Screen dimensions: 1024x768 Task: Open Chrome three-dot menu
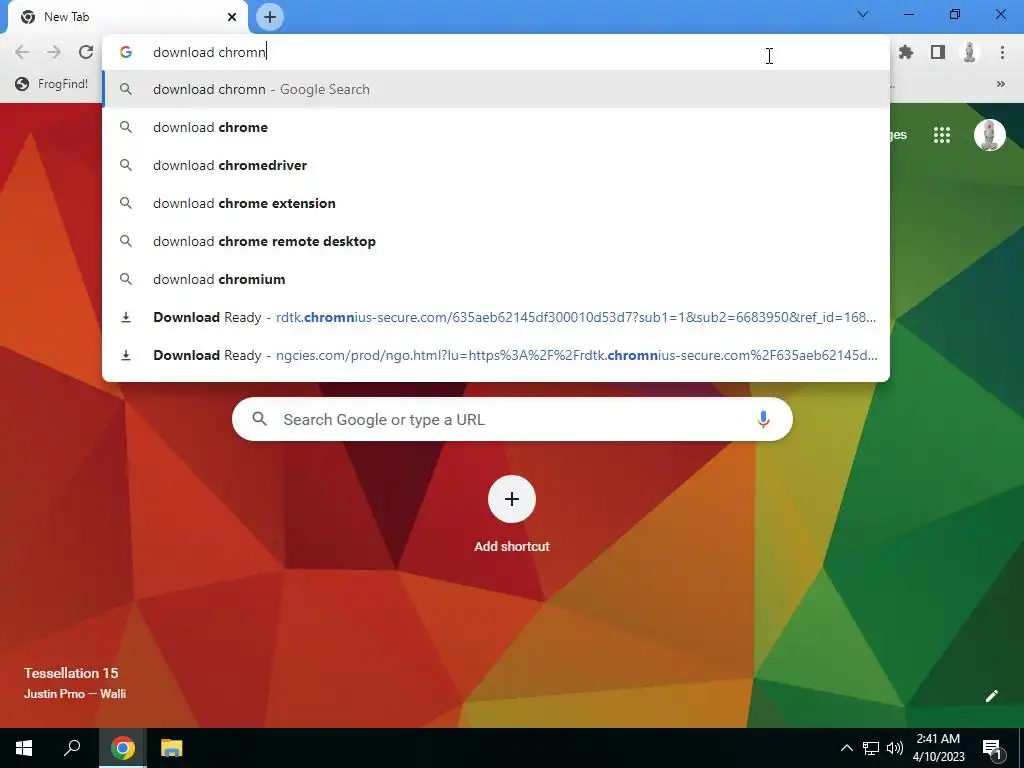pos(1002,52)
